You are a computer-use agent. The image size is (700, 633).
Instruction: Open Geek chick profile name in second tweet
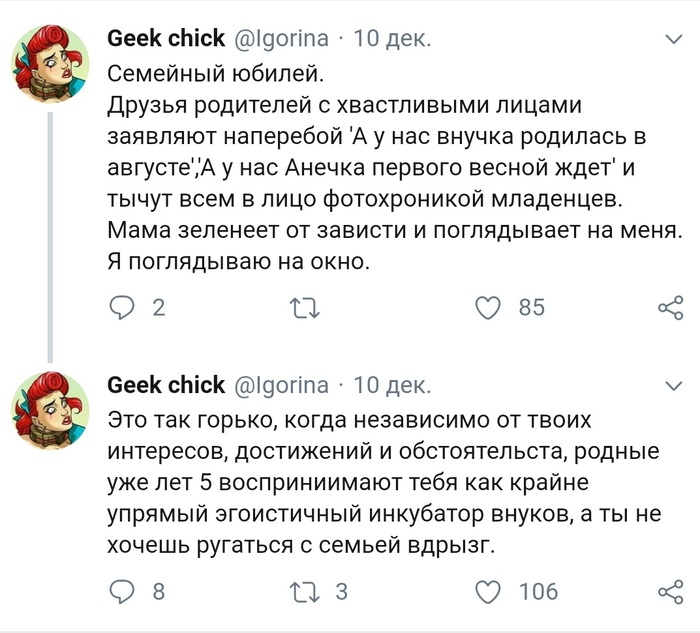(166, 385)
